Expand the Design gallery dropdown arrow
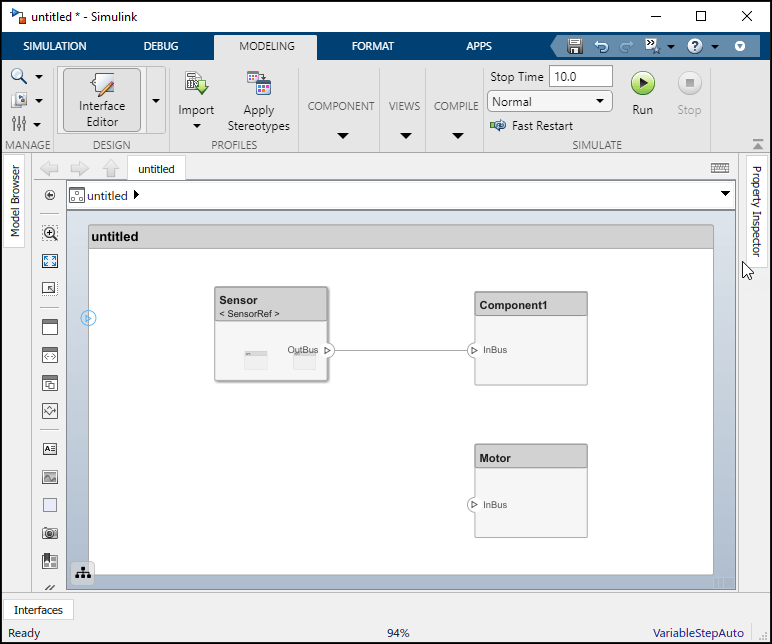 156,100
